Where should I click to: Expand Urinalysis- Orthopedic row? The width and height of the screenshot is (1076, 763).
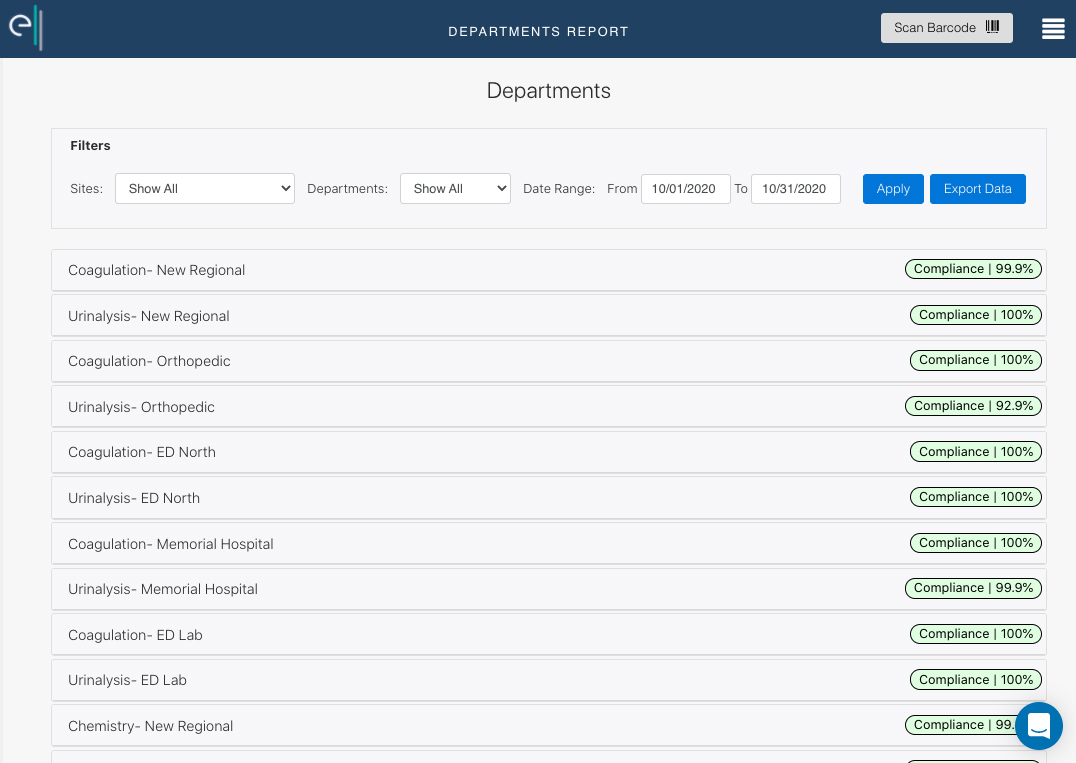click(548, 407)
